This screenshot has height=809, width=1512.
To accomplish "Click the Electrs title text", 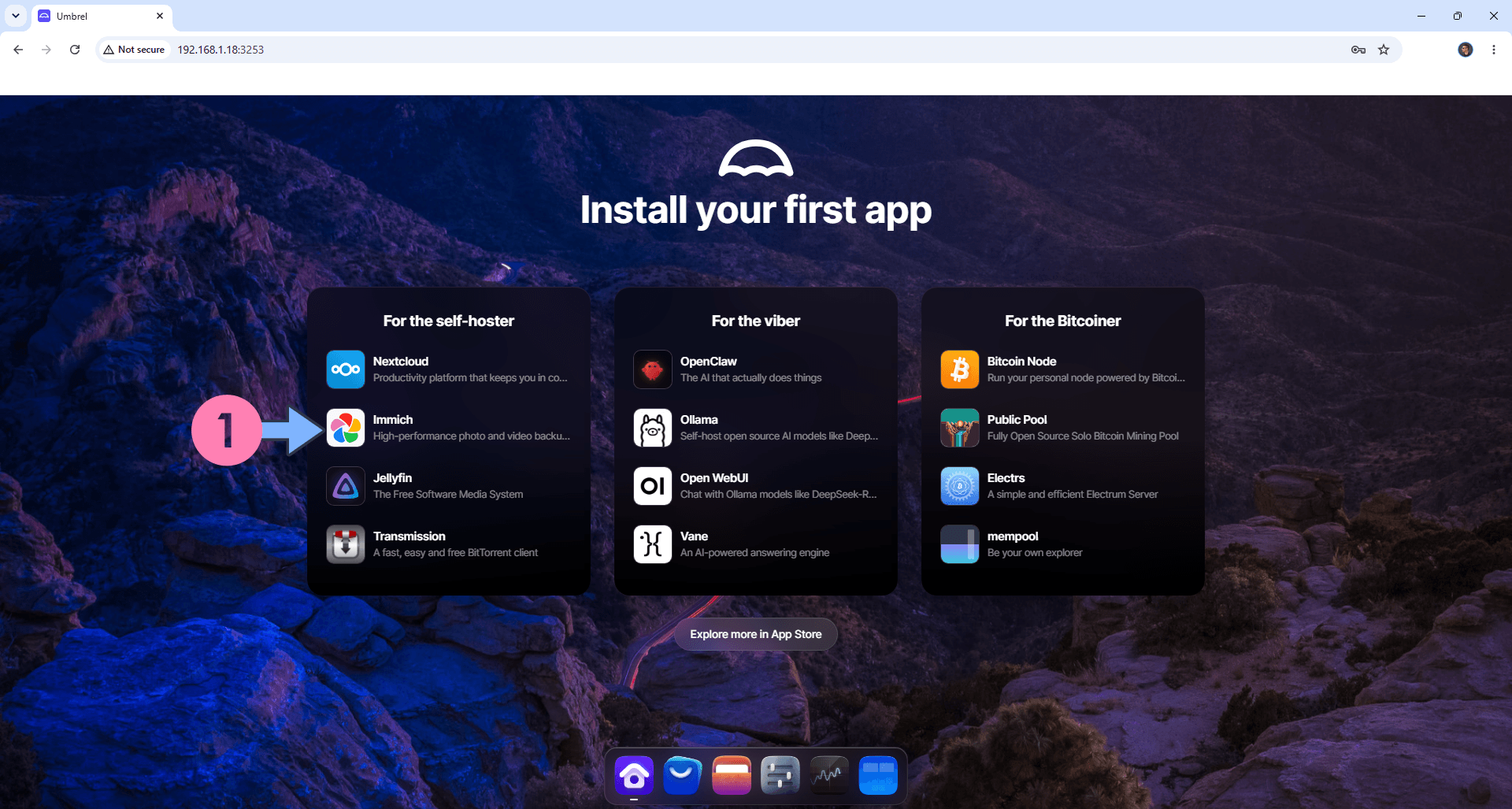I will (x=1006, y=478).
